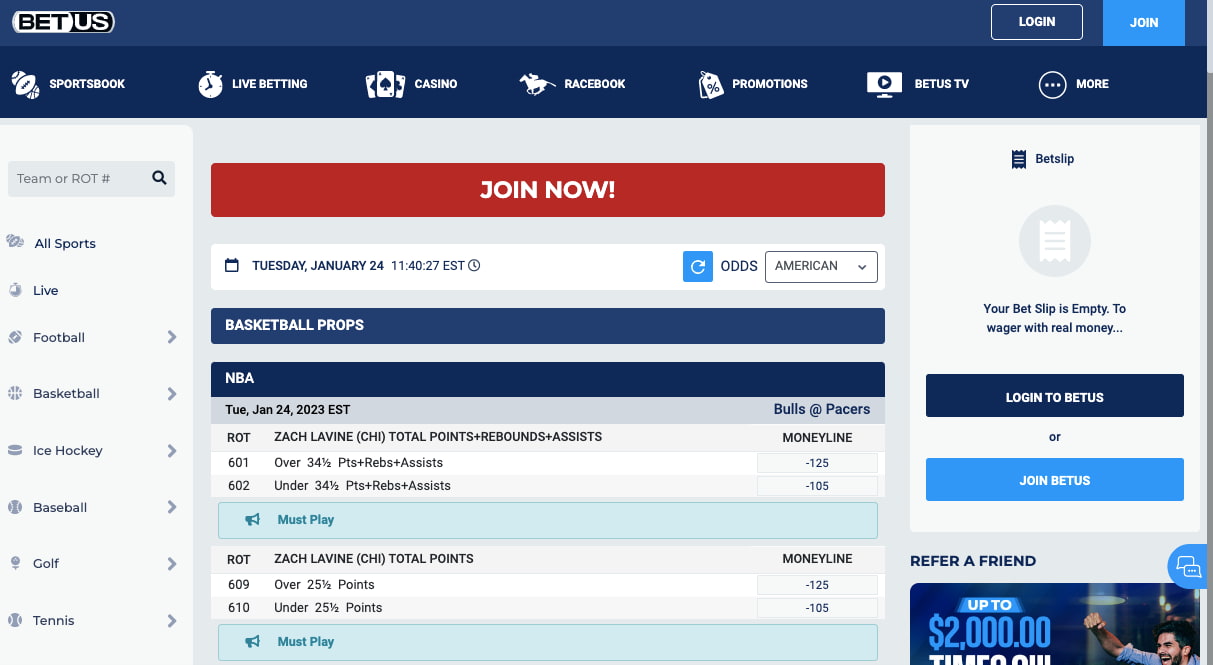Open the live chat bubble icon
1213x665 pixels.
tap(1188, 567)
